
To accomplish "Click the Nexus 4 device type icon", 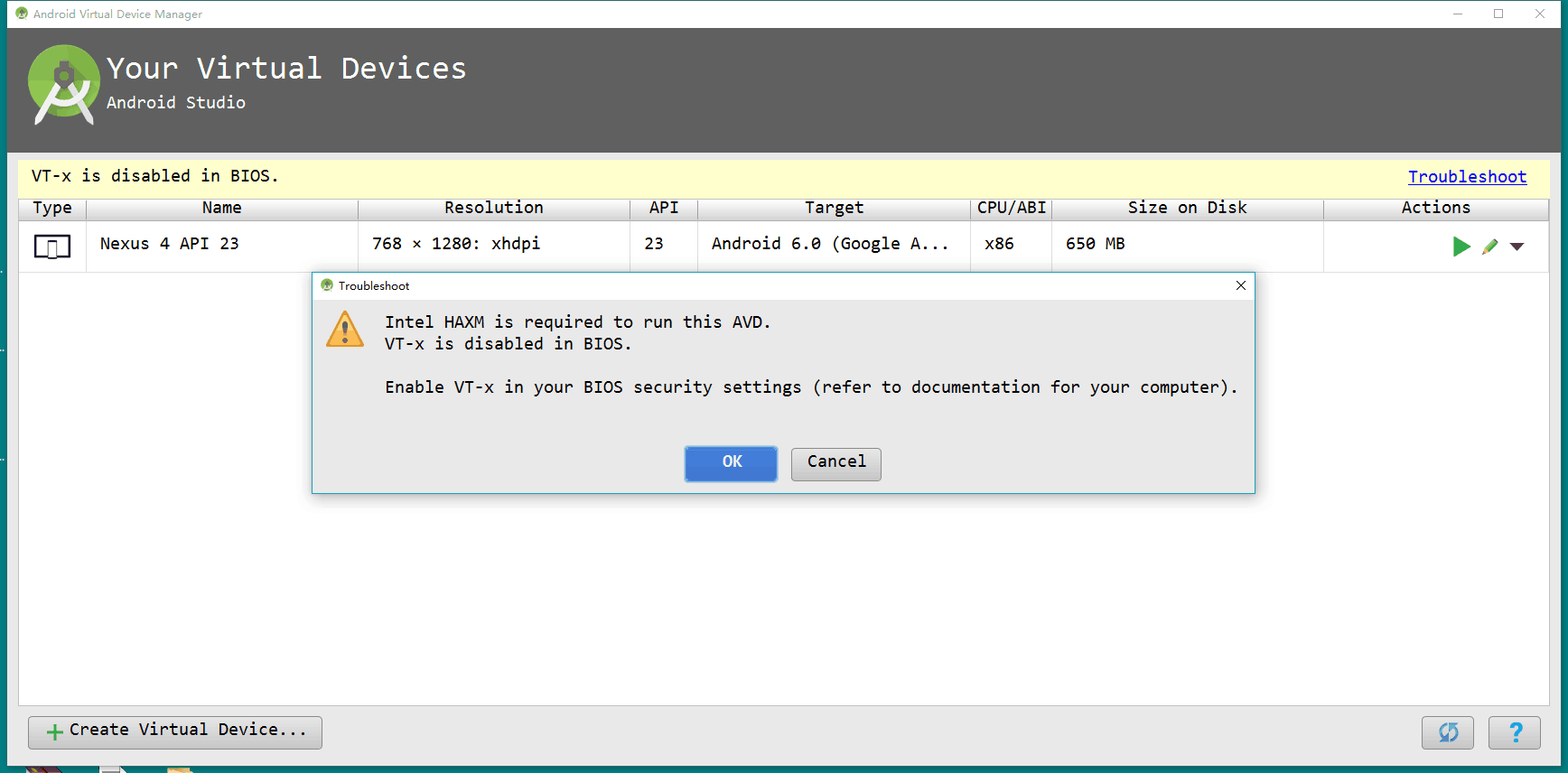I will 52,246.
